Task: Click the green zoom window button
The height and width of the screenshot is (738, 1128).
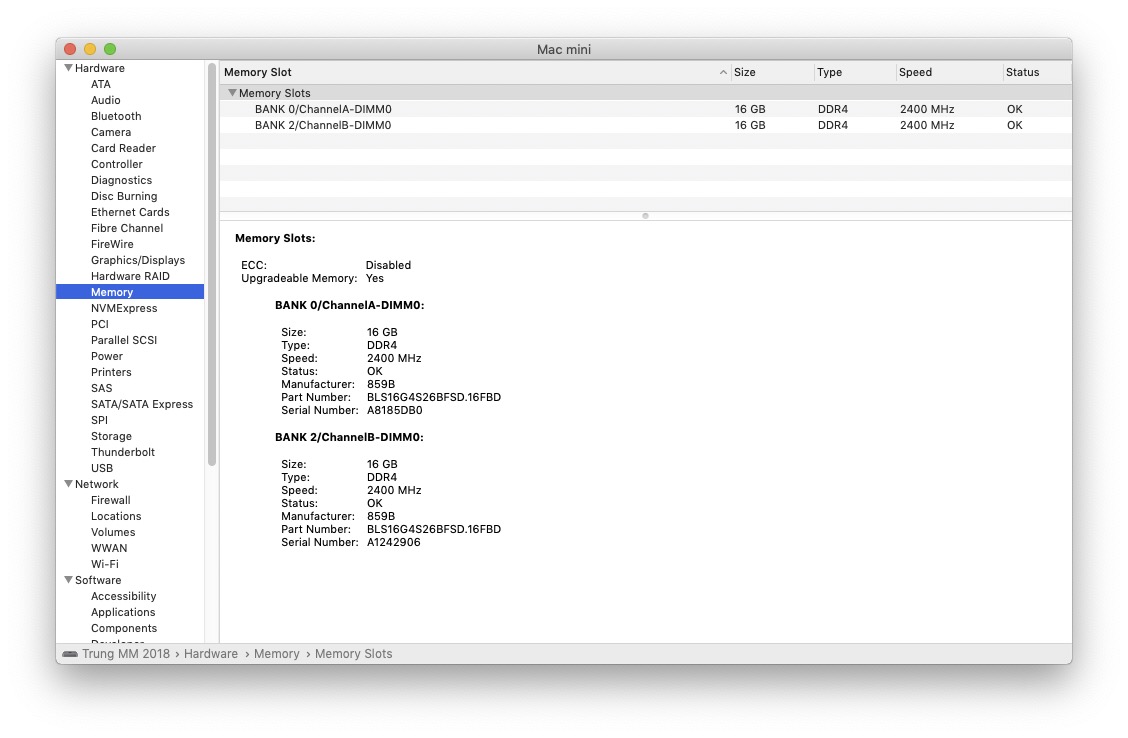Action: pos(110,49)
